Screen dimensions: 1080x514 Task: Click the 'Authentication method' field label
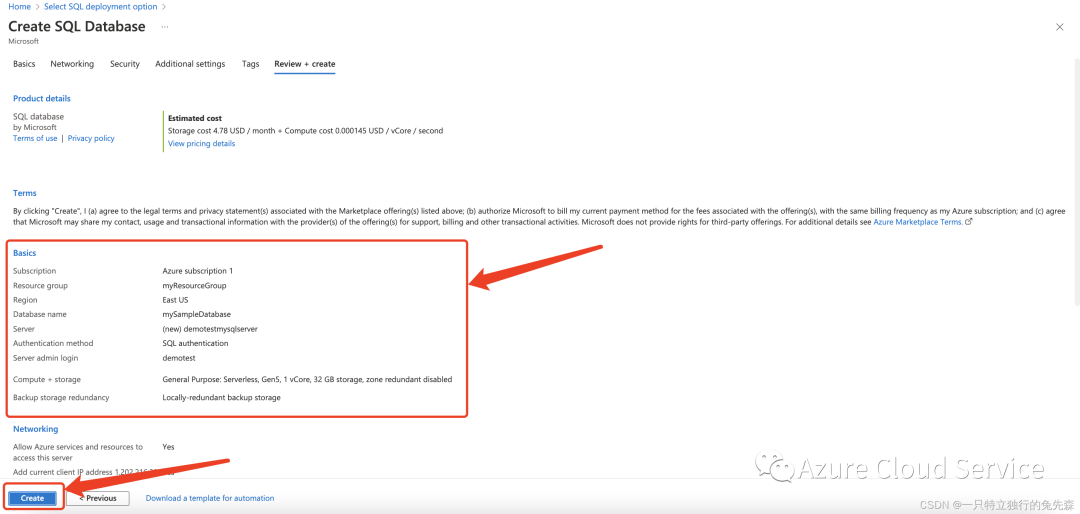[53, 343]
